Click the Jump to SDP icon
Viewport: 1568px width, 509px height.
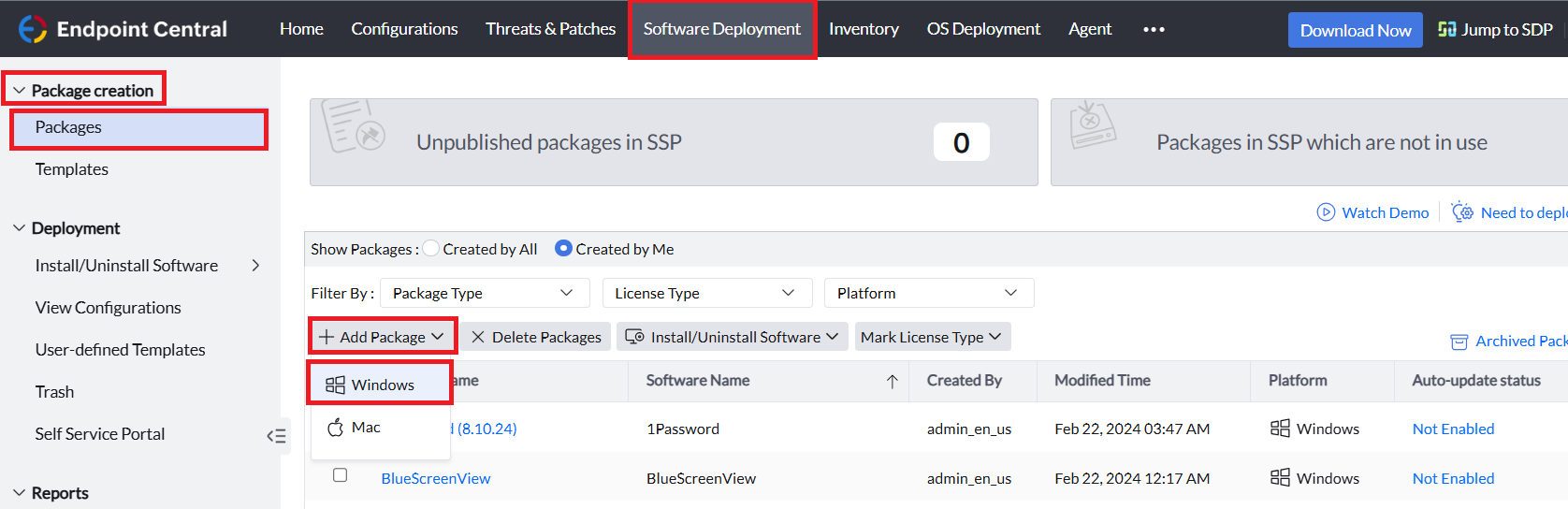1447,29
